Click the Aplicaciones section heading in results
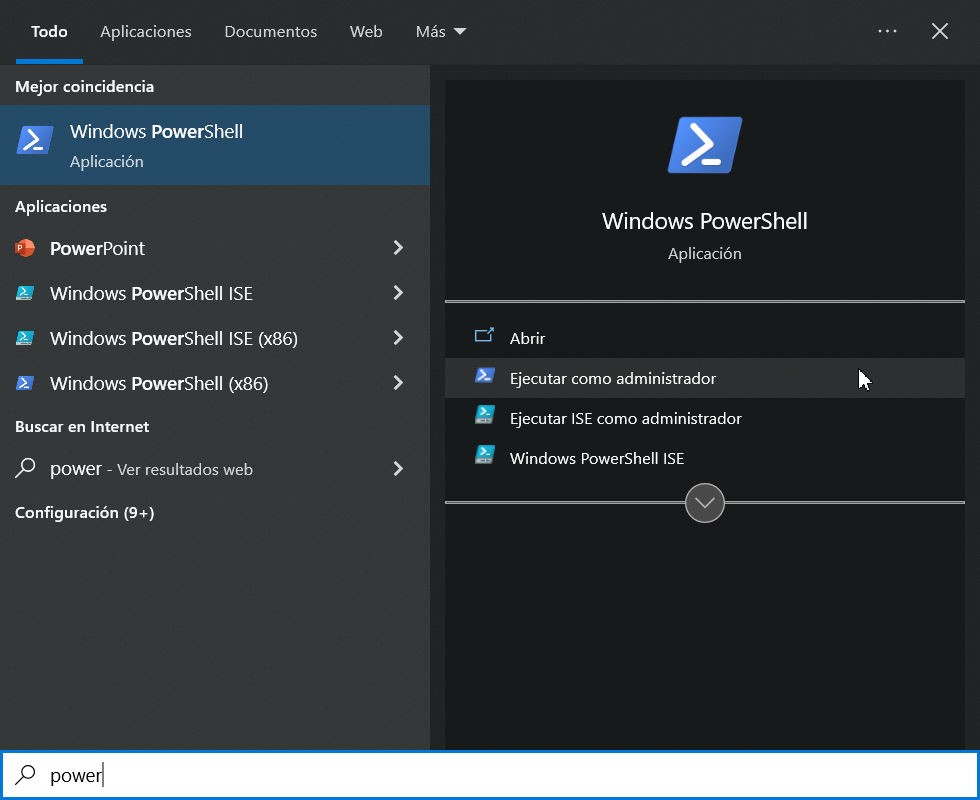The height and width of the screenshot is (800, 980). (x=61, y=206)
